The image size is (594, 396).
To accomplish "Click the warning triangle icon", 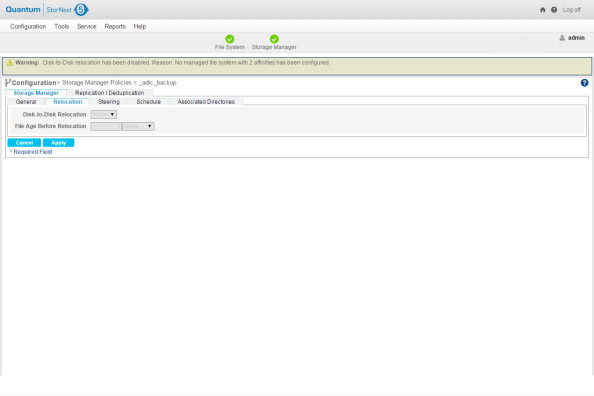I will (10, 63).
